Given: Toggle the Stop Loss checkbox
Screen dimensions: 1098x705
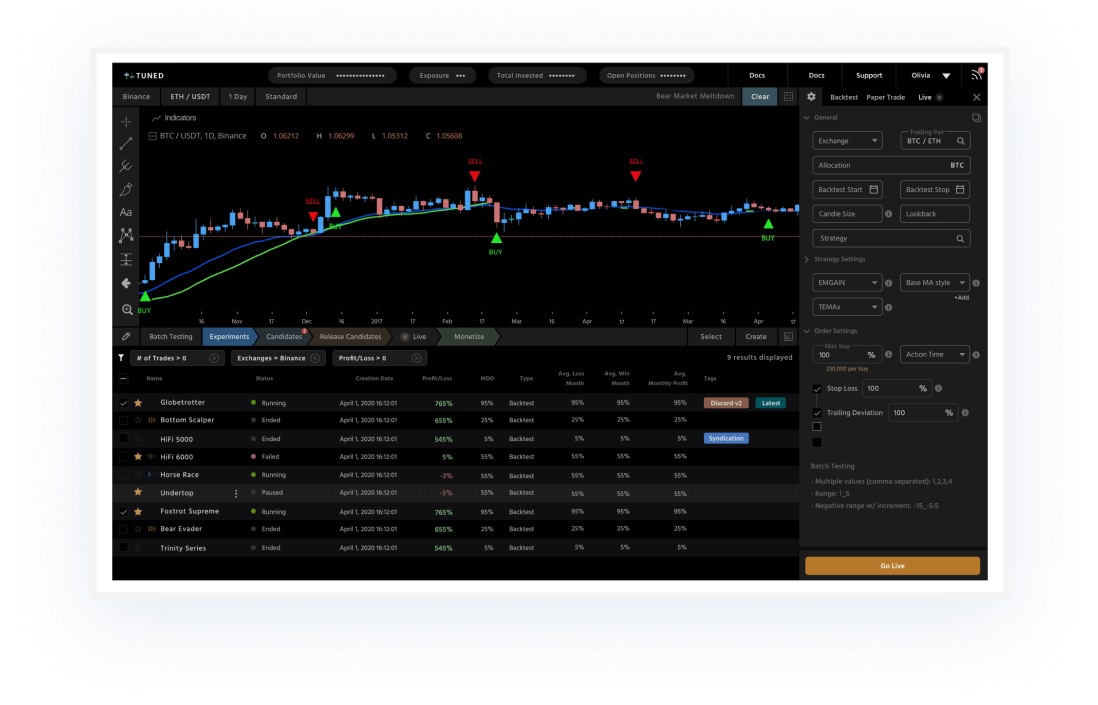Looking at the screenshot, I should (816, 389).
